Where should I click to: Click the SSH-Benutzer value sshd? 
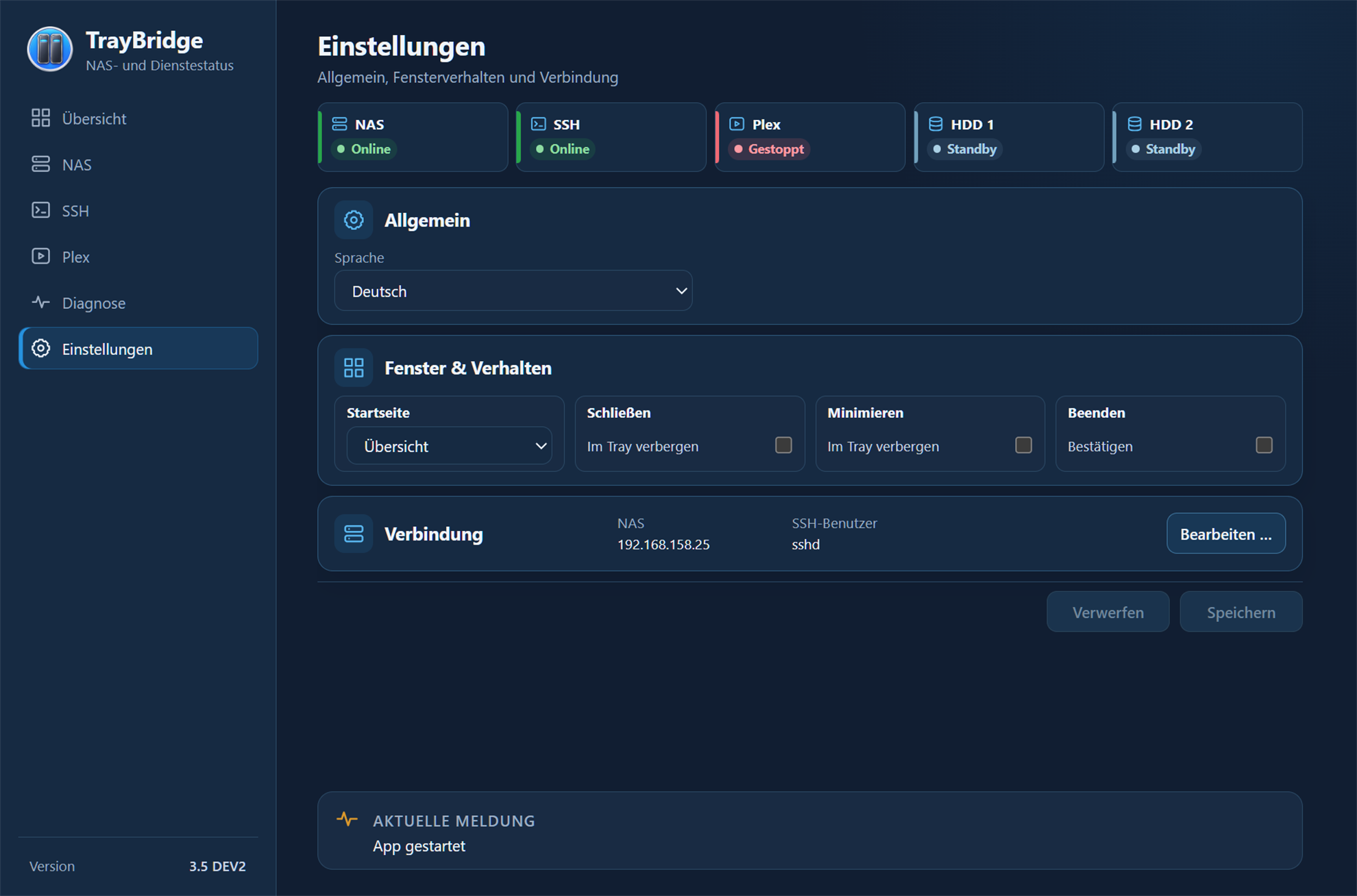(806, 545)
